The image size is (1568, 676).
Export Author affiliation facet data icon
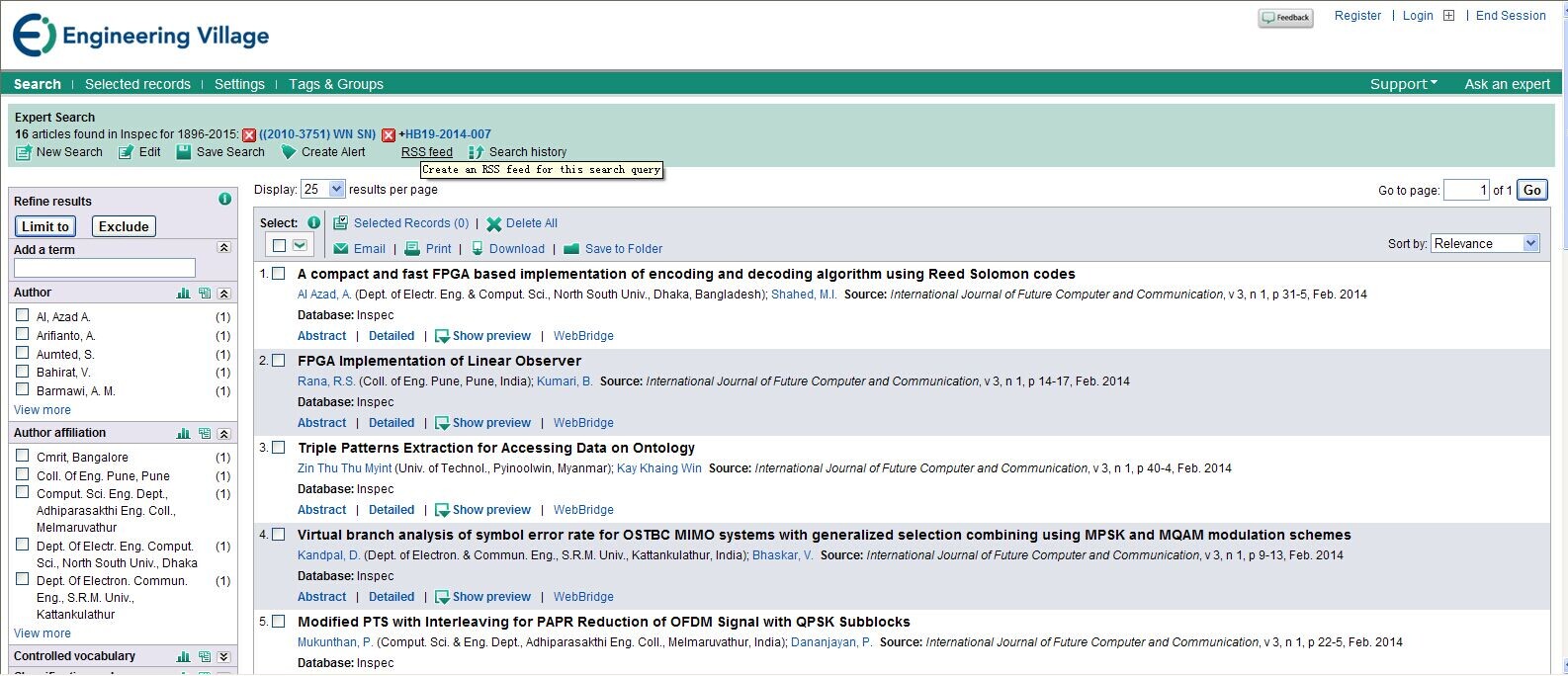click(x=205, y=433)
